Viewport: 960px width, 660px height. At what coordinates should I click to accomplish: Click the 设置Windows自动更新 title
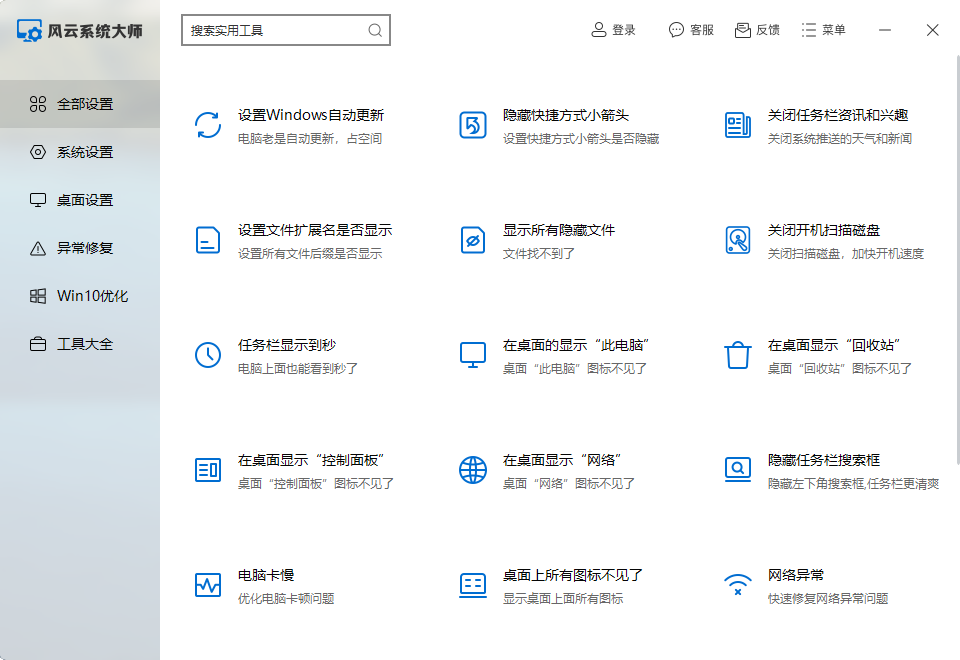point(311,115)
